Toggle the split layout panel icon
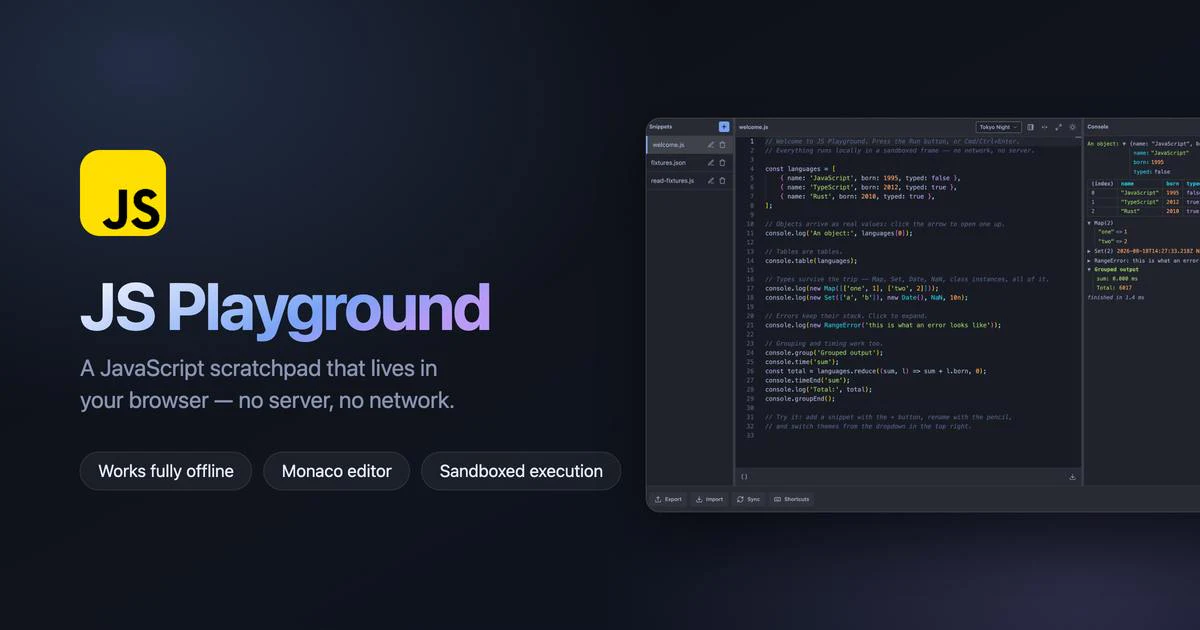 1031,127
